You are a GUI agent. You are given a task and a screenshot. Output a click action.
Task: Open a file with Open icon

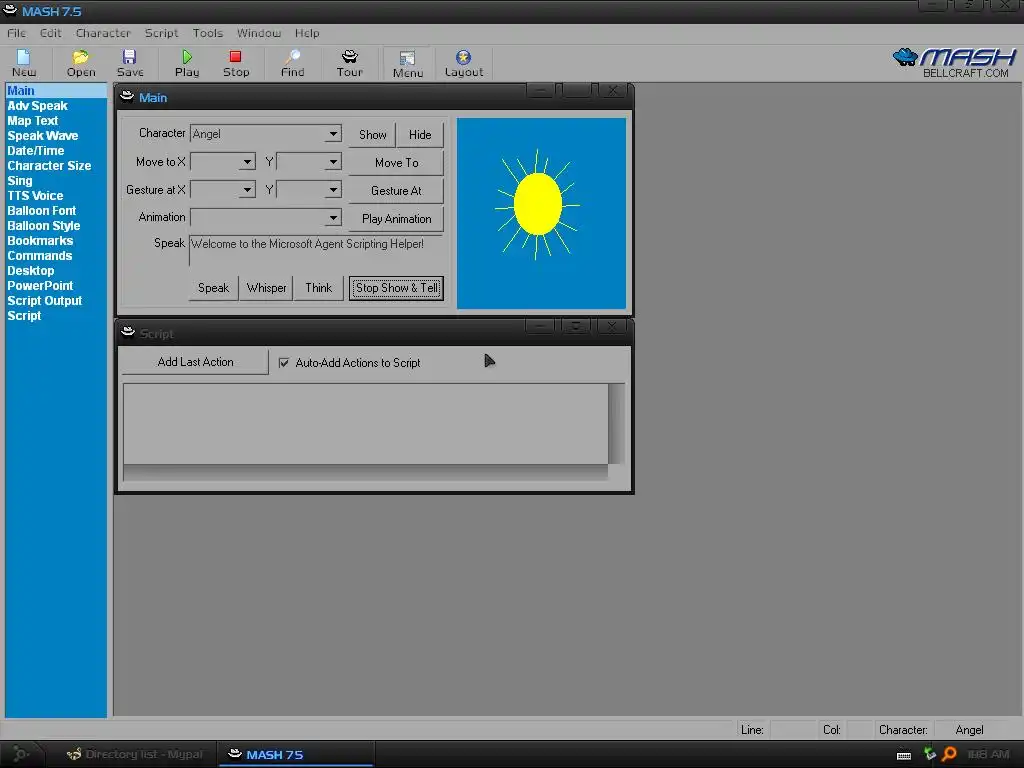(x=81, y=63)
